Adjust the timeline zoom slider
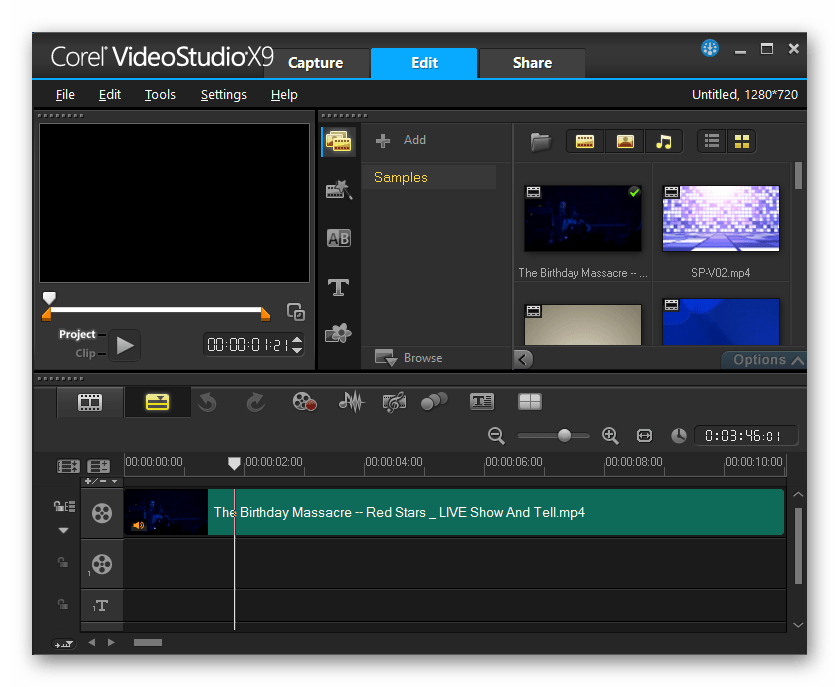 point(564,436)
